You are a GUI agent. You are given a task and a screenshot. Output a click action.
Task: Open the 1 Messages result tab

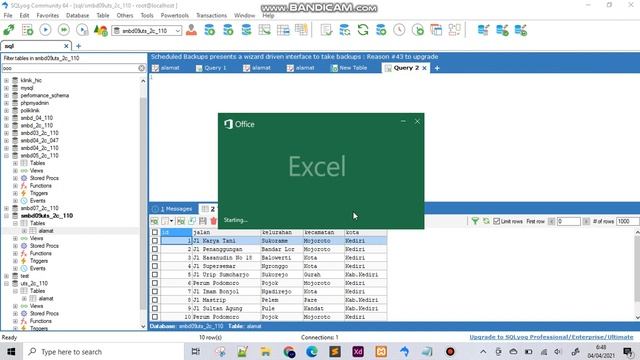tap(173, 209)
